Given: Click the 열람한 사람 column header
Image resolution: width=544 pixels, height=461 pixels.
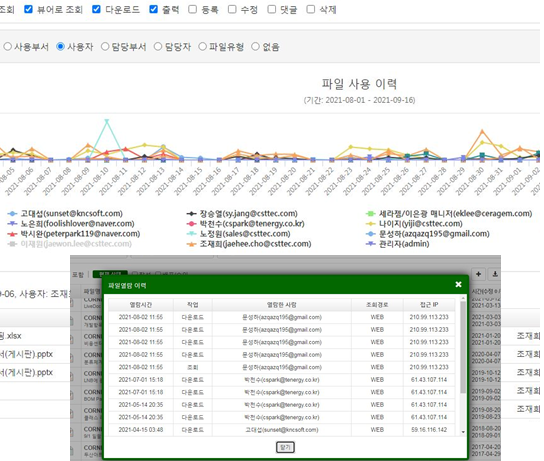Looking at the screenshot, I should [282, 305].
